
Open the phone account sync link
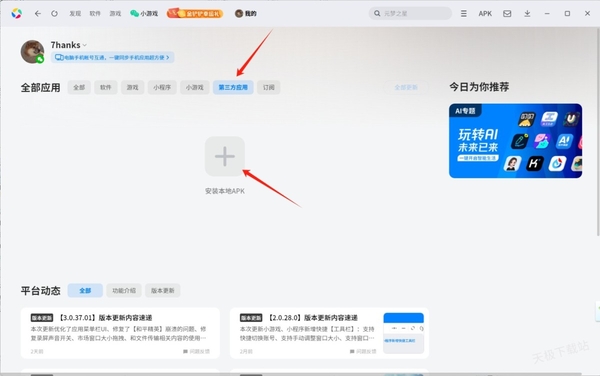pyautogui.click(x=112, y=57)
